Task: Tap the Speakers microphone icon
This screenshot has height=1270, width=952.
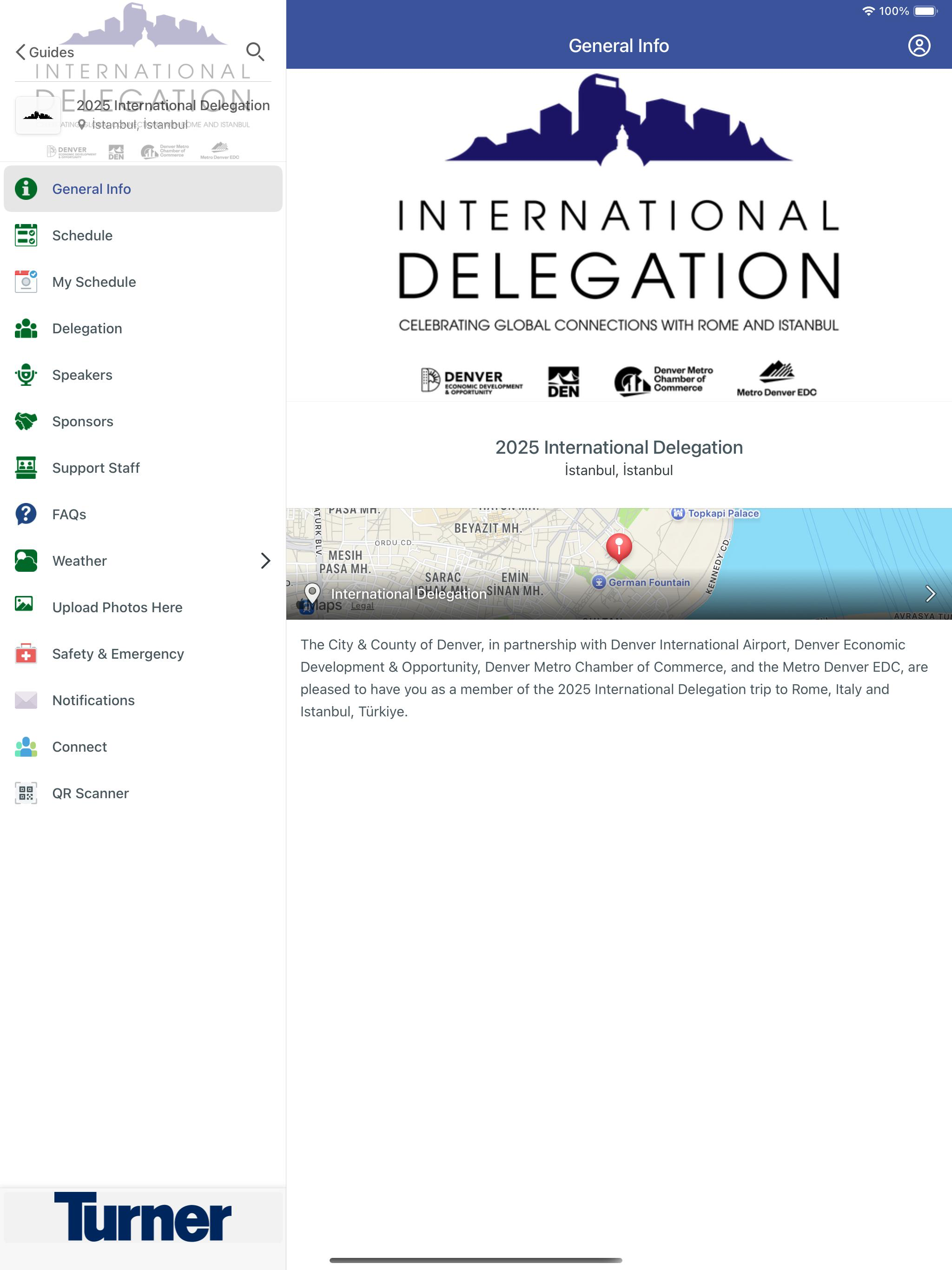Action: pos(26,375)
